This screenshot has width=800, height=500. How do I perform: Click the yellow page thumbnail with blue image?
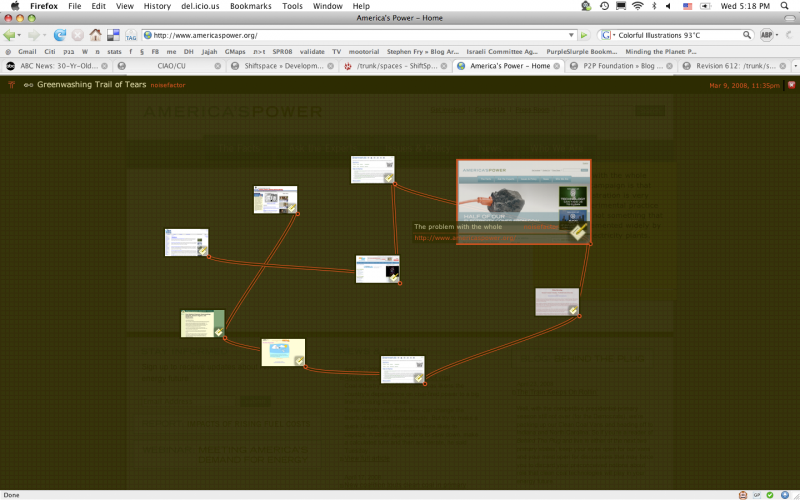[283, 352]
